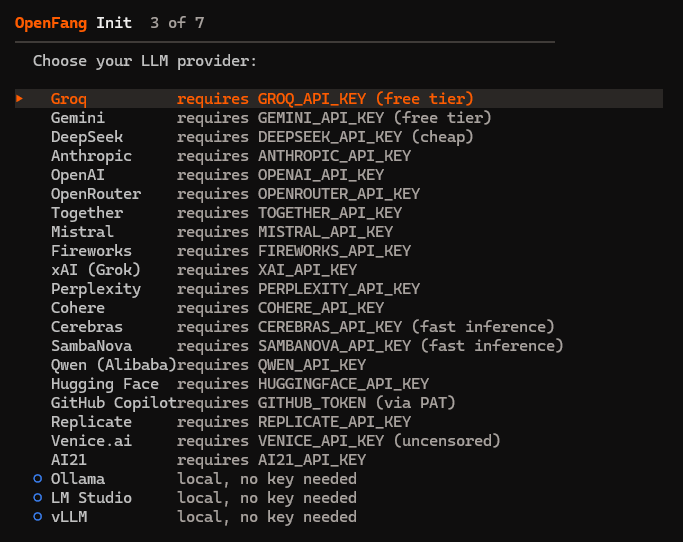Viewport: 683px width, 542px height.
Task: Choose the Ollama local provider
Action: (x=339, y=479)
